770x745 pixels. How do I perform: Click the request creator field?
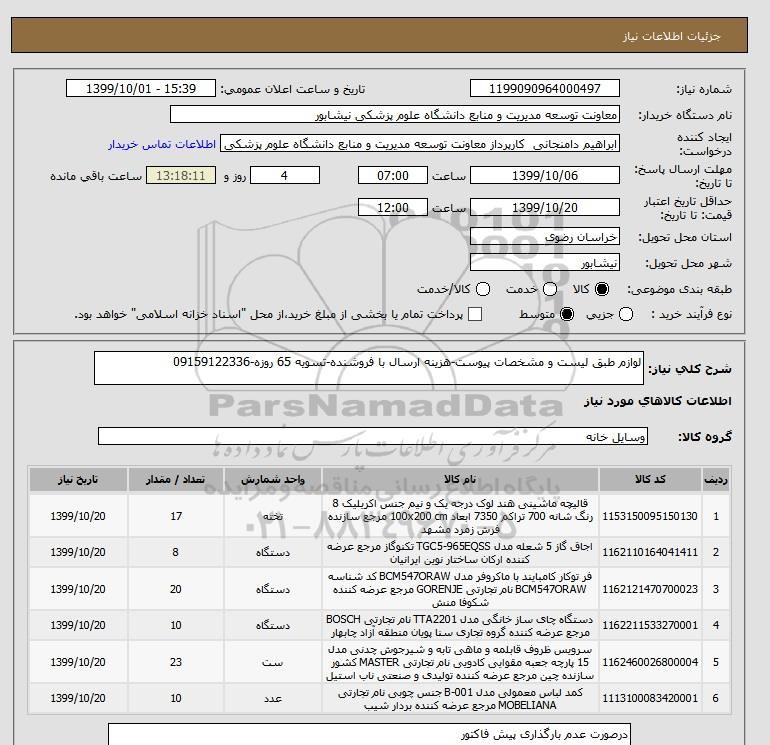click(420, 144)
